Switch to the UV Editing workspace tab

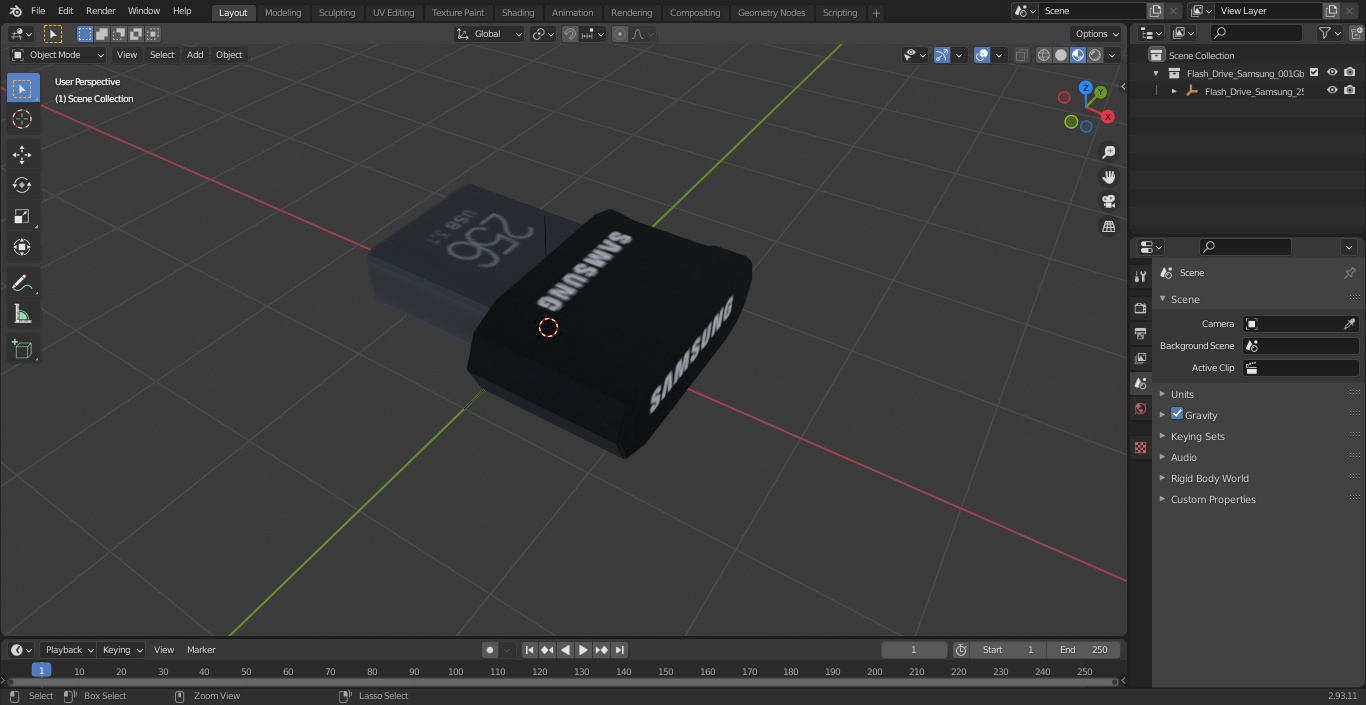point(393,12)
